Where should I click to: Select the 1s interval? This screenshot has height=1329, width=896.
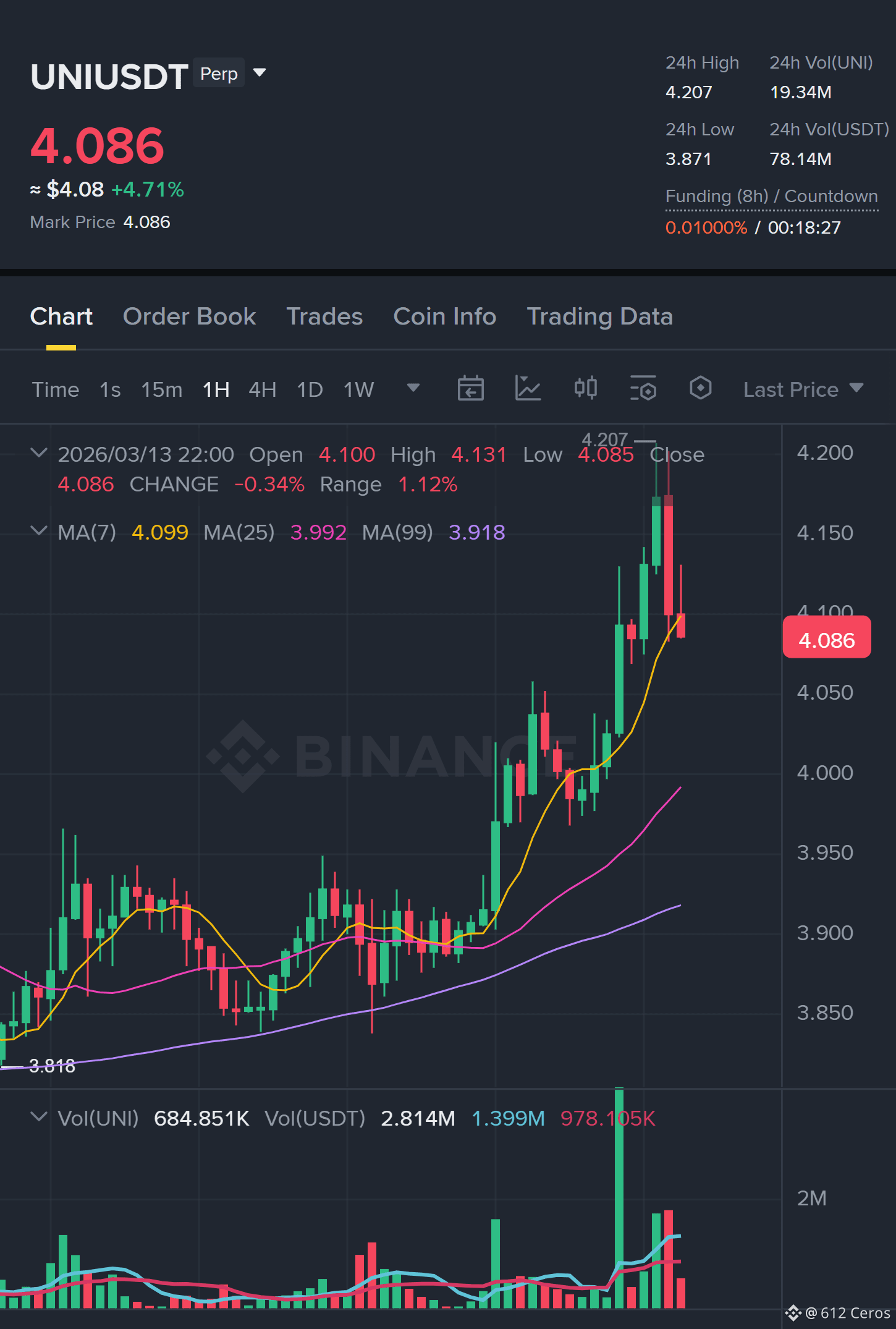110,389
